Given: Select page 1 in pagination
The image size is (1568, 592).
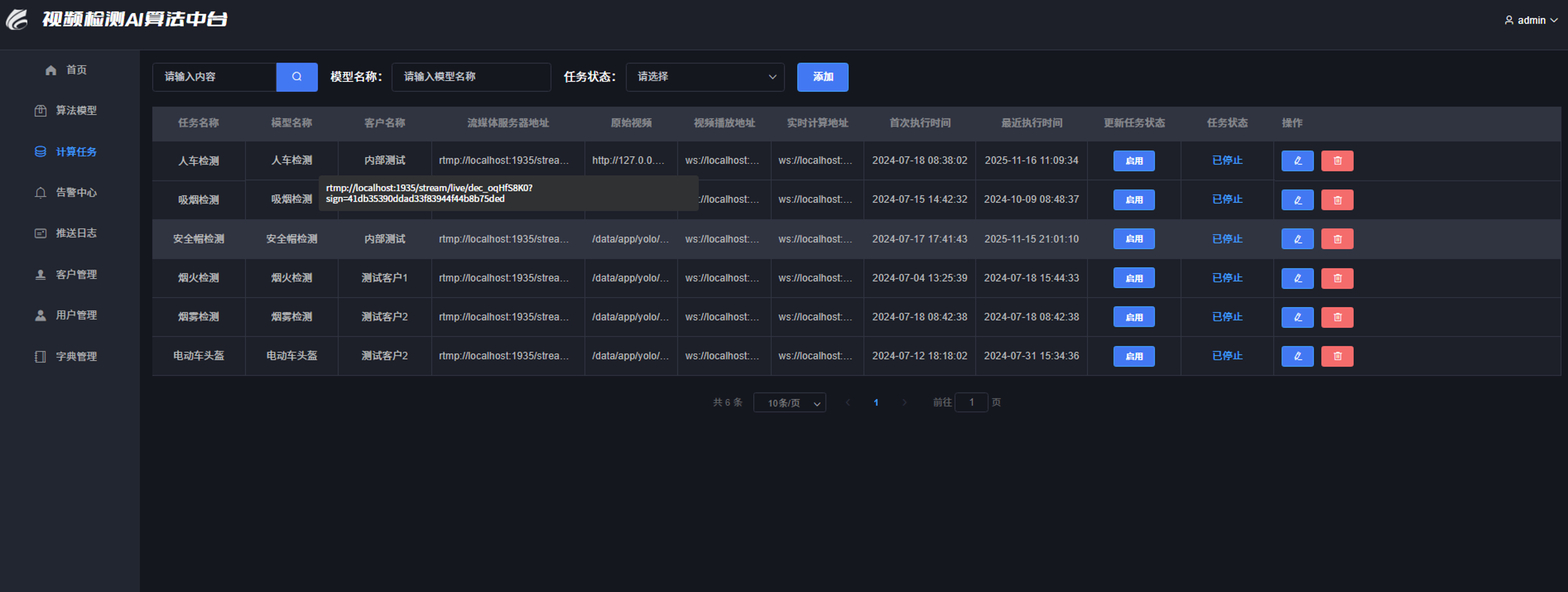Looking at the screenshot, I should point(876,402).
